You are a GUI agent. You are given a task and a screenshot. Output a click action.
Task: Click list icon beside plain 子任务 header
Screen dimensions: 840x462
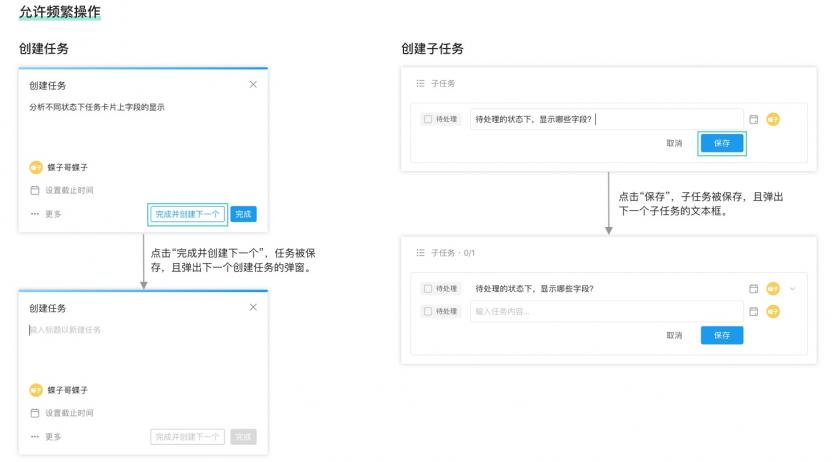[421, 83]
